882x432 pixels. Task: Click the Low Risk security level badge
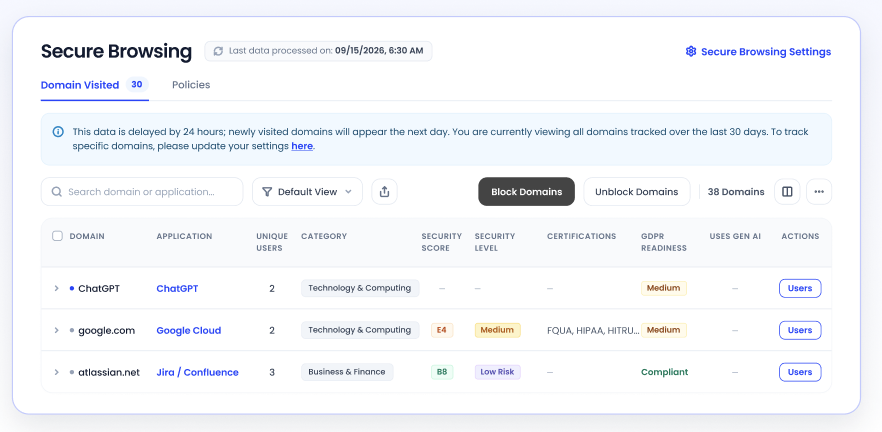pyautogui.click(x=497, y=372)
